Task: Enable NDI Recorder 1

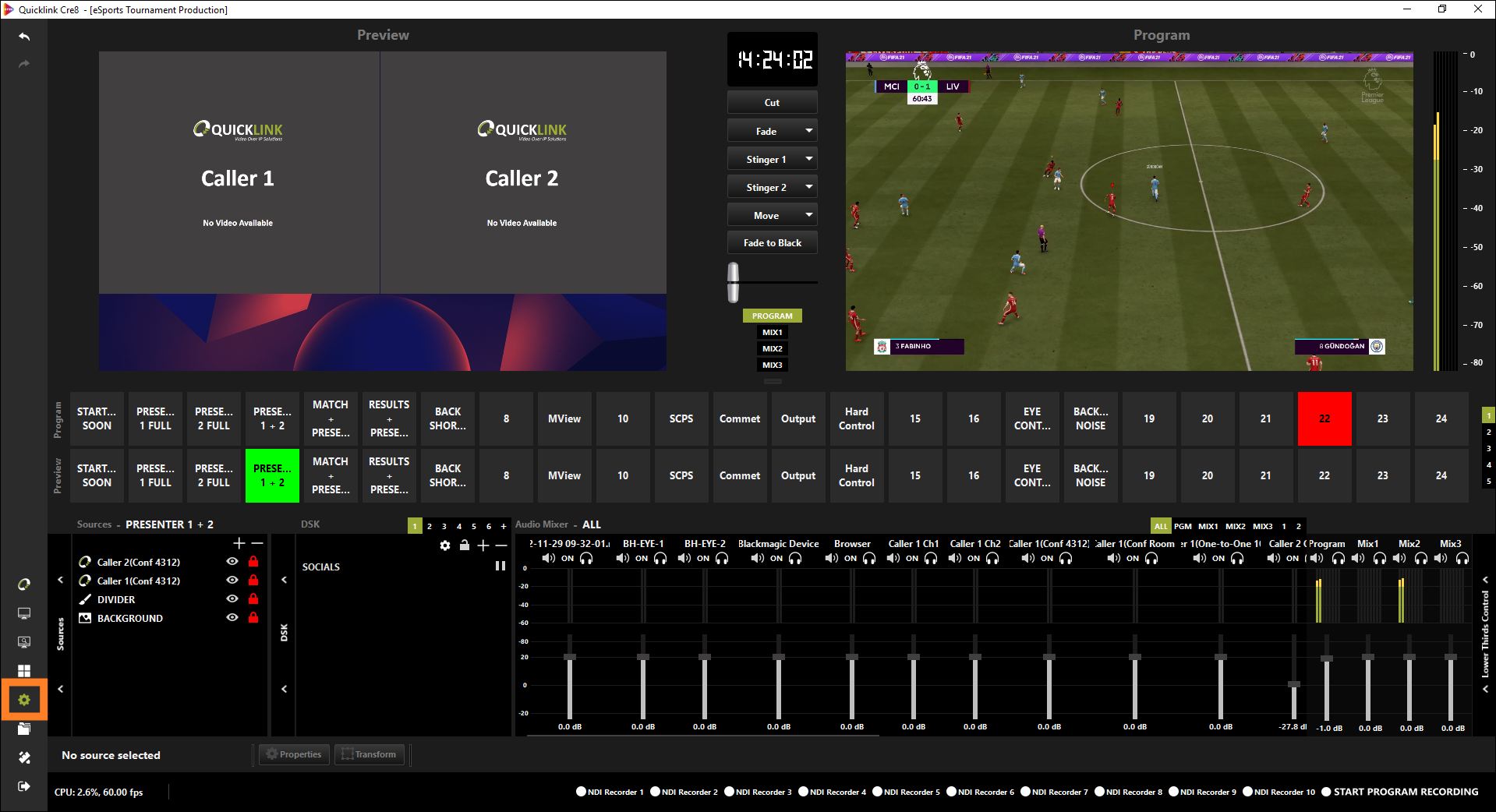Action: pyautogui.click(x=610, y=792)
